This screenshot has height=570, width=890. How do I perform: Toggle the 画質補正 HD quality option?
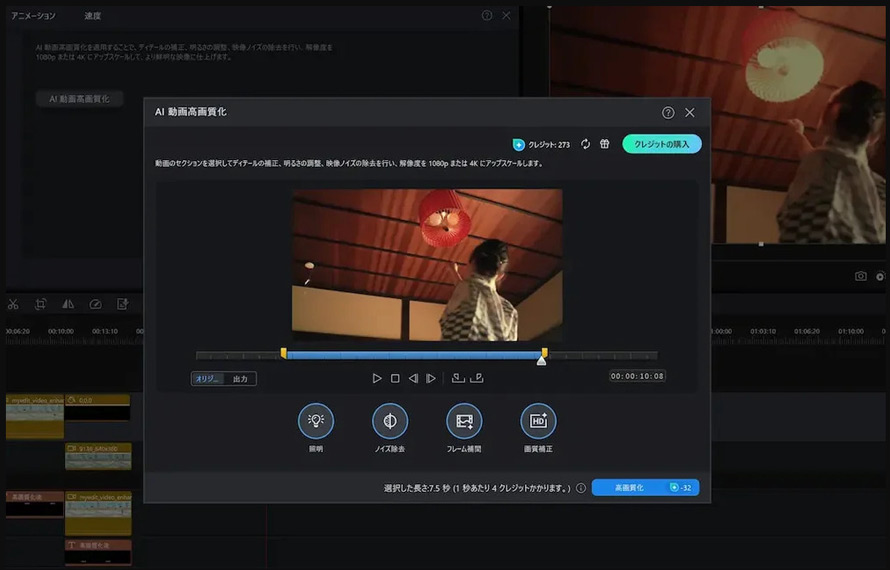[x=538, y=421]
